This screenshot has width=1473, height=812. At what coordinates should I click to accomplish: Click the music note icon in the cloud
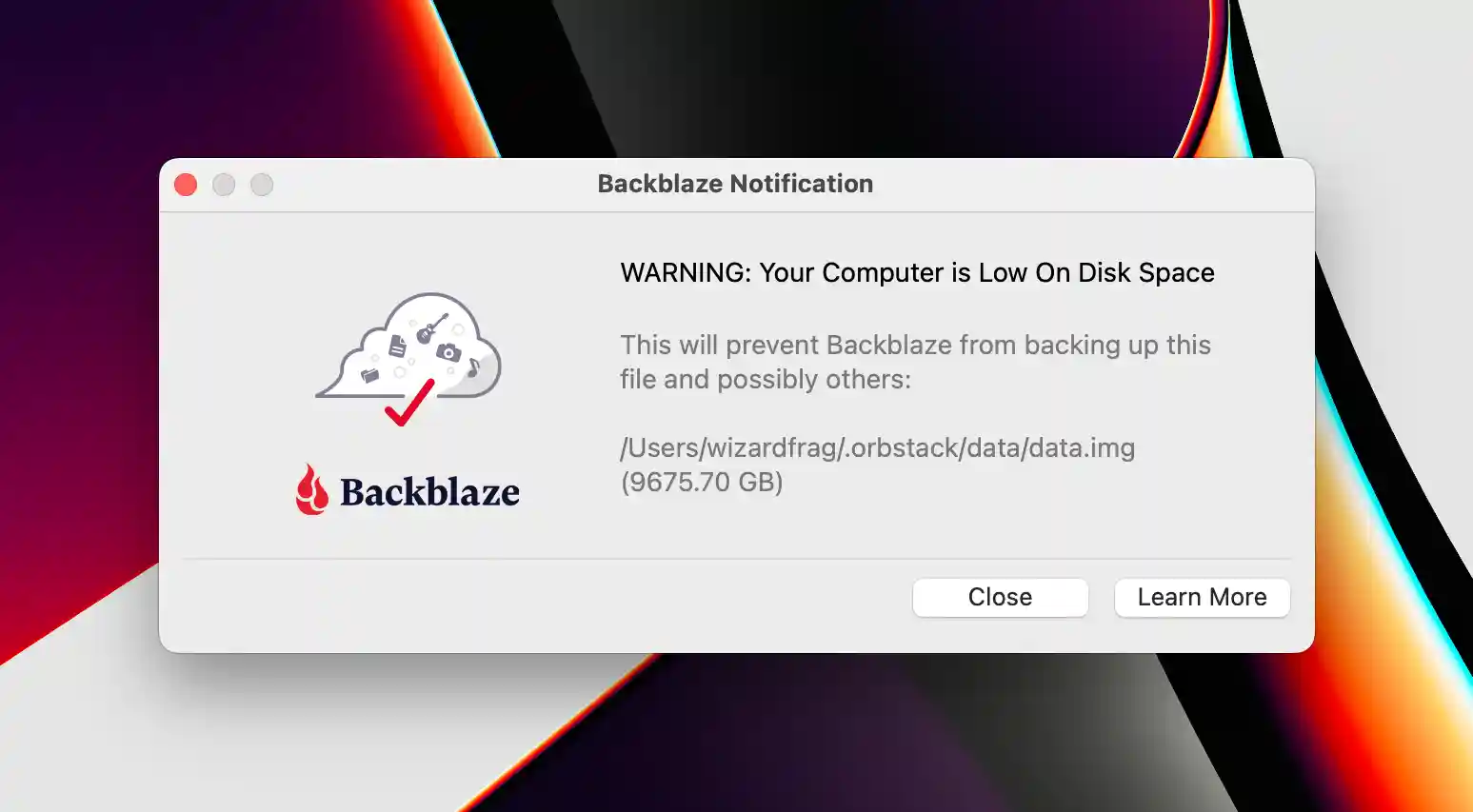[x=473, y=367]
